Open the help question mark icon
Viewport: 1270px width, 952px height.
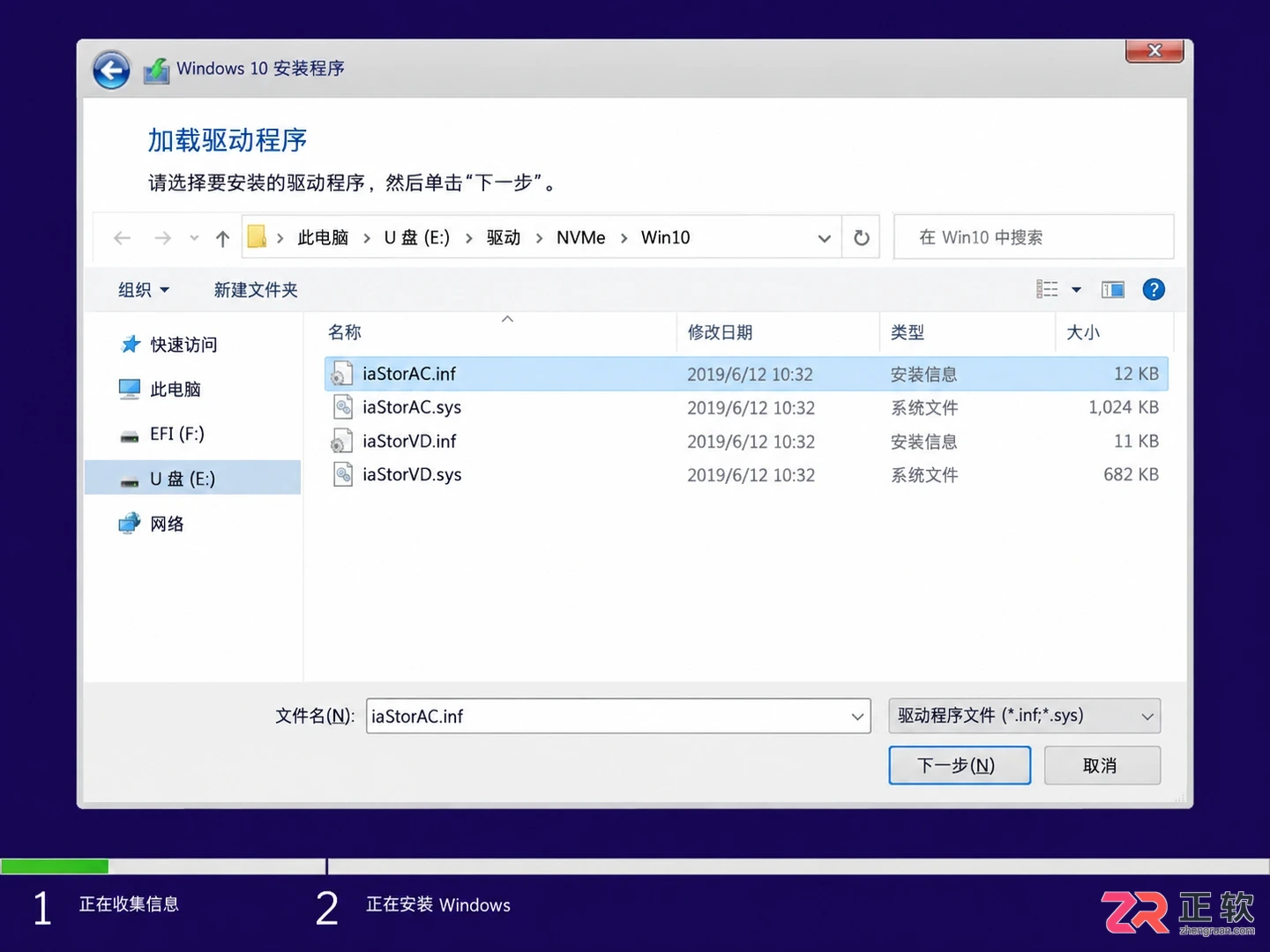[x=1154, y=289]
